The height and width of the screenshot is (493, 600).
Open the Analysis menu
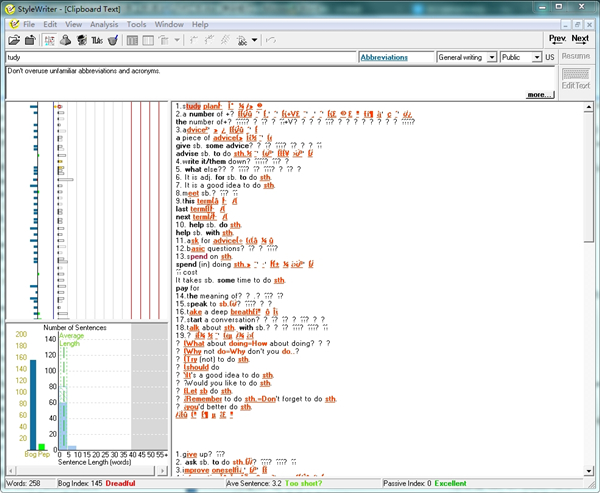tap(103, 23)
